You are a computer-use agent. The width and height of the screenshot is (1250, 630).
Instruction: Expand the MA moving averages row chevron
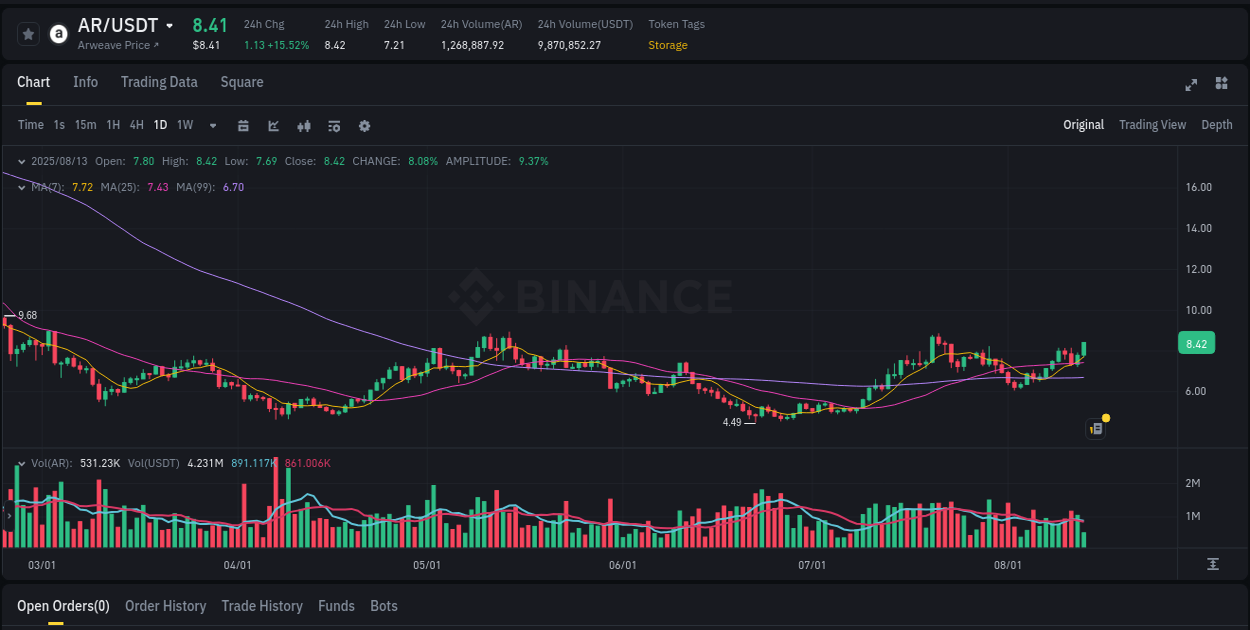point(21,187)
